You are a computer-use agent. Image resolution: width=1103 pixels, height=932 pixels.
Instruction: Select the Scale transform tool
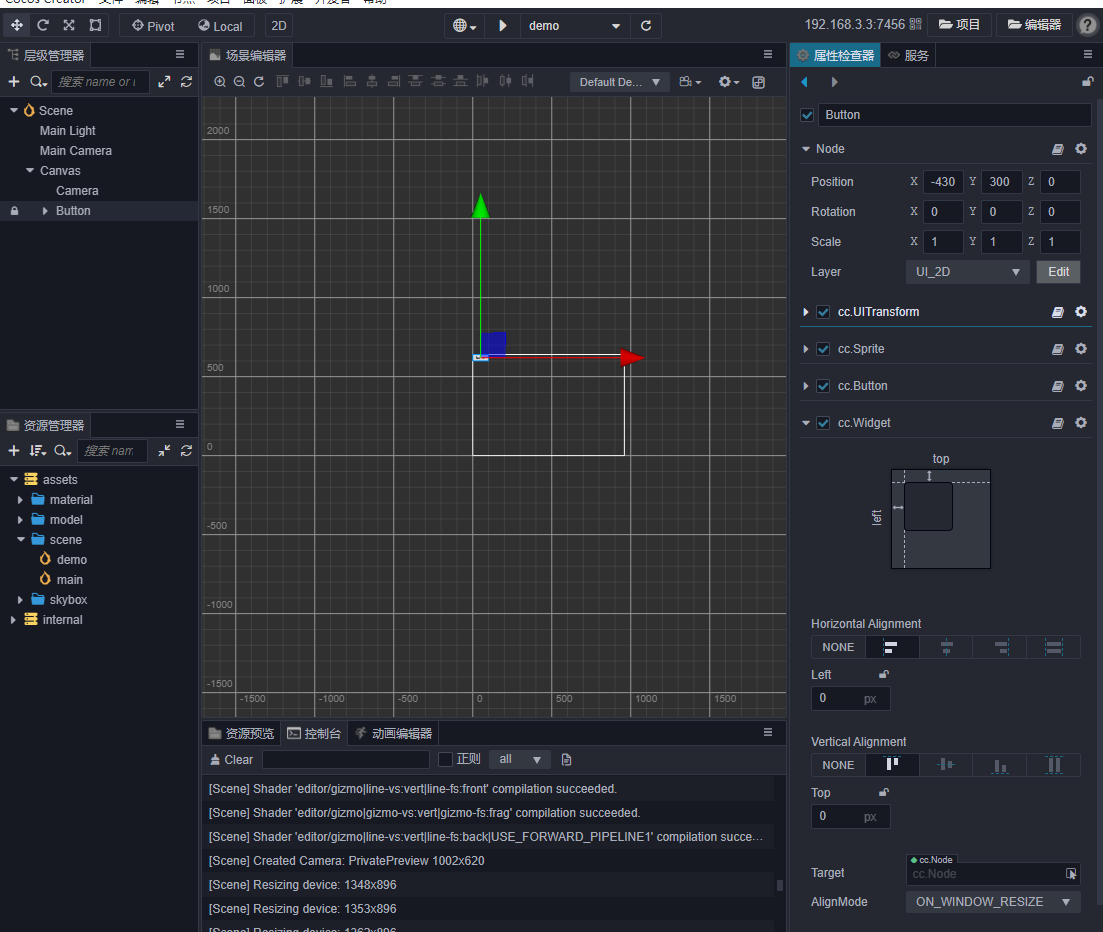click(69, 25)
